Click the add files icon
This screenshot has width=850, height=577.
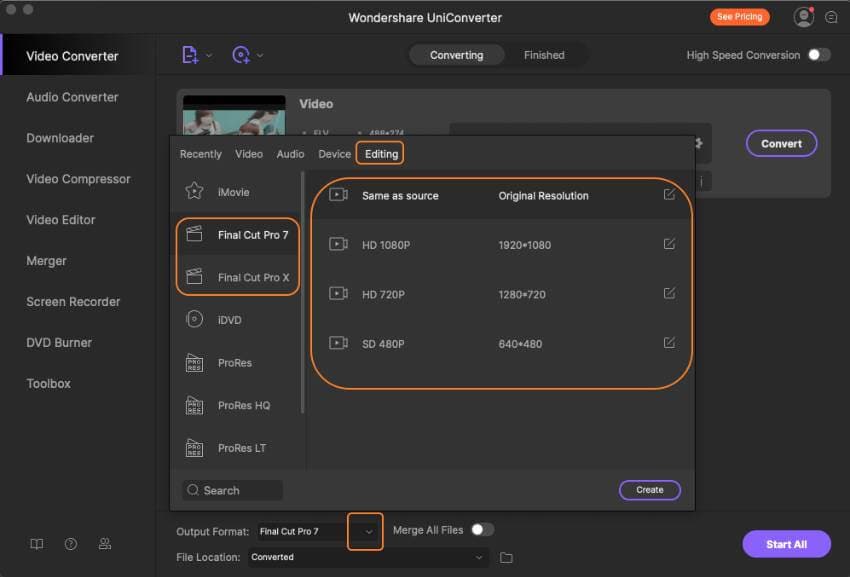190,55
